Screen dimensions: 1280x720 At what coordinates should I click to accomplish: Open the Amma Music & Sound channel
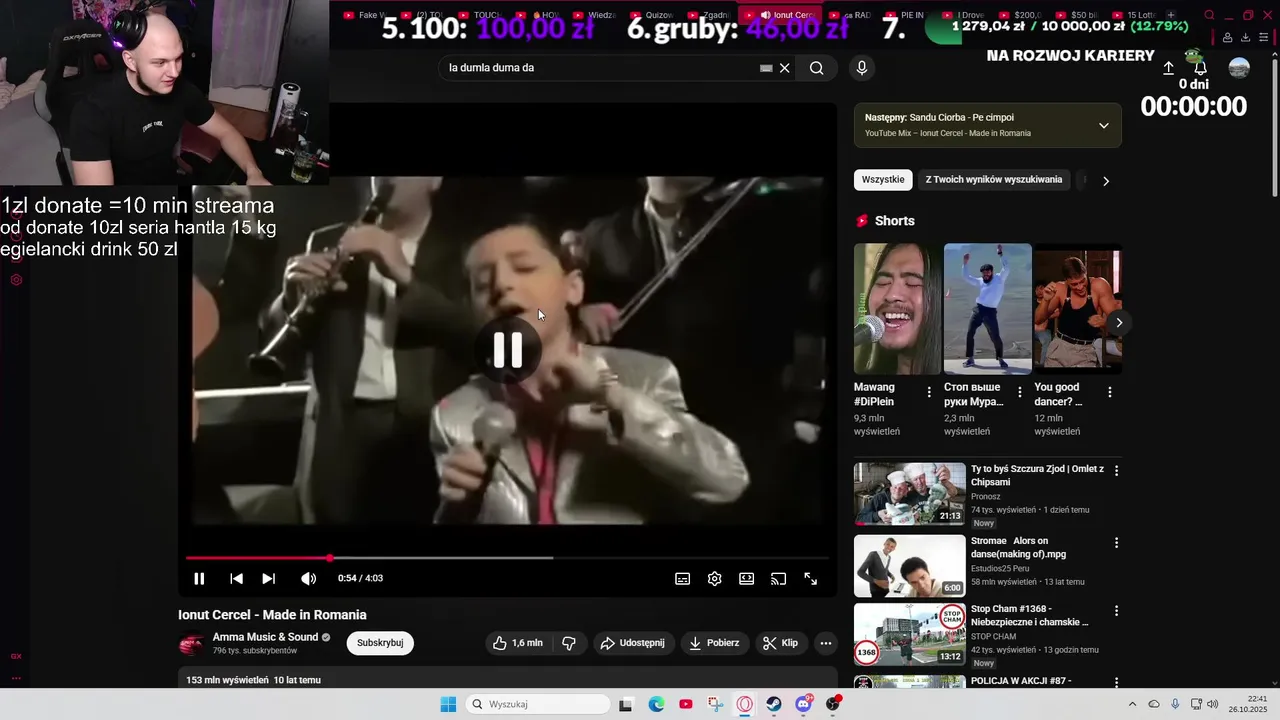click(265, 637)
